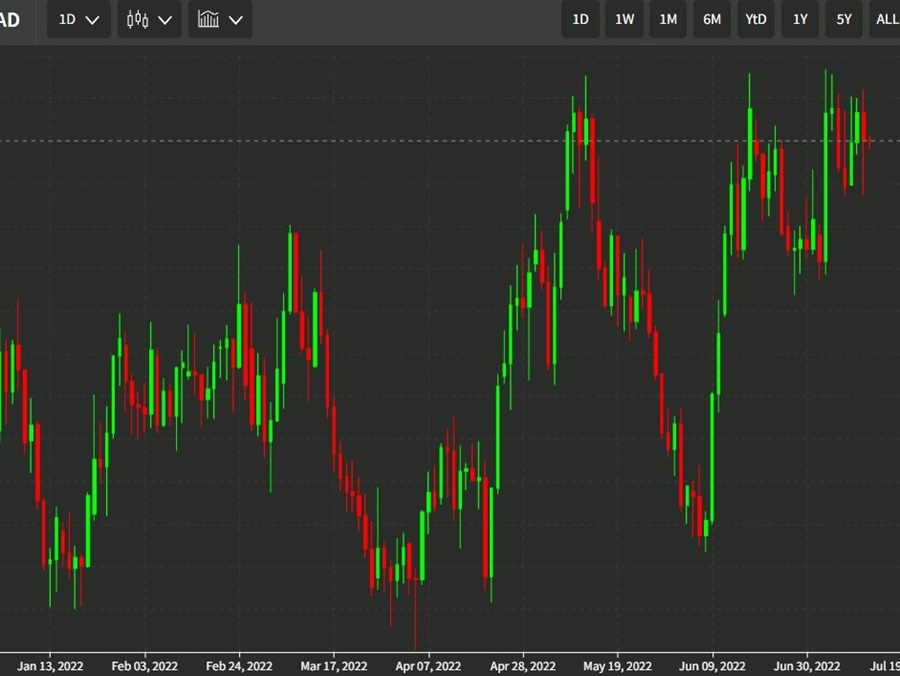Viewport: 900px width, 676px height.
Task: Click the chevron beside the candlestick icon
Action: (x=165, y=20)
